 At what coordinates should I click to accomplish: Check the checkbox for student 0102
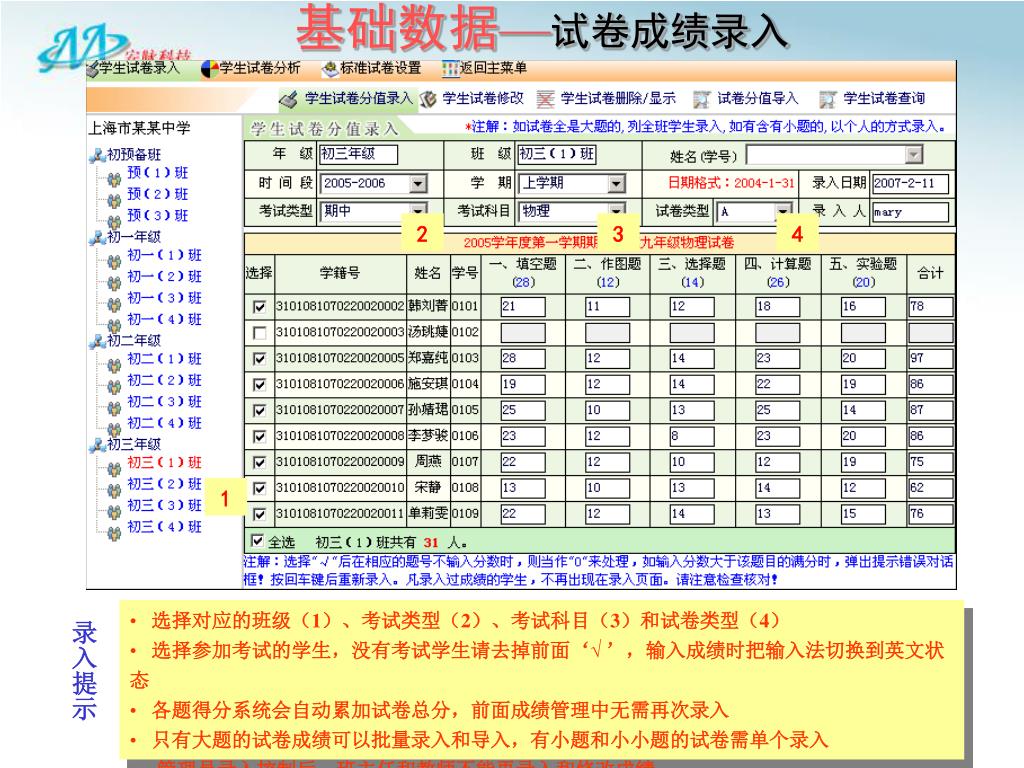259,332
